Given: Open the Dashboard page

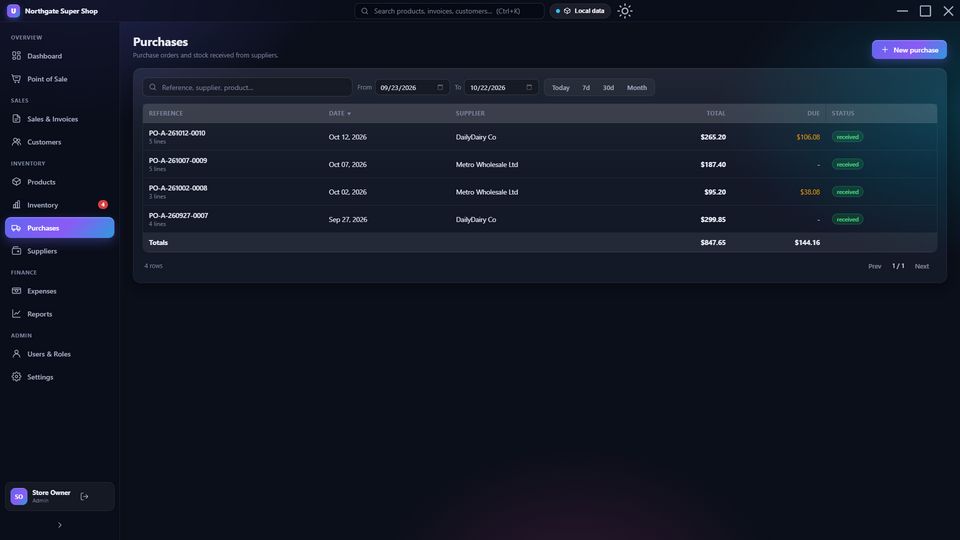Looking at the screenshot, I should coord(59,56).
